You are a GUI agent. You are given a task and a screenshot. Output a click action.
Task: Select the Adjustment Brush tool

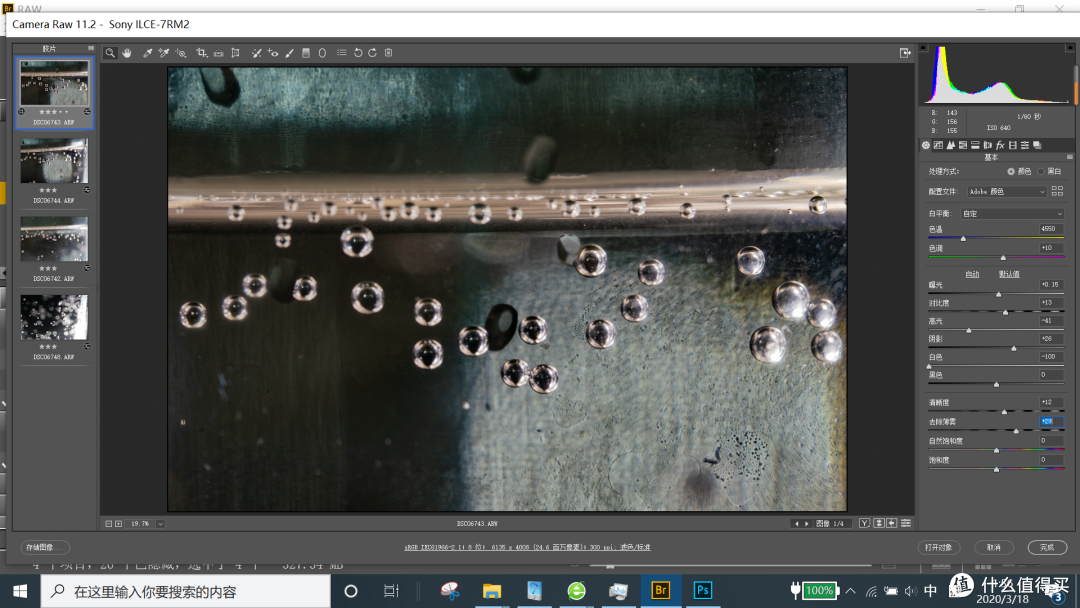(x=289, y=53)
